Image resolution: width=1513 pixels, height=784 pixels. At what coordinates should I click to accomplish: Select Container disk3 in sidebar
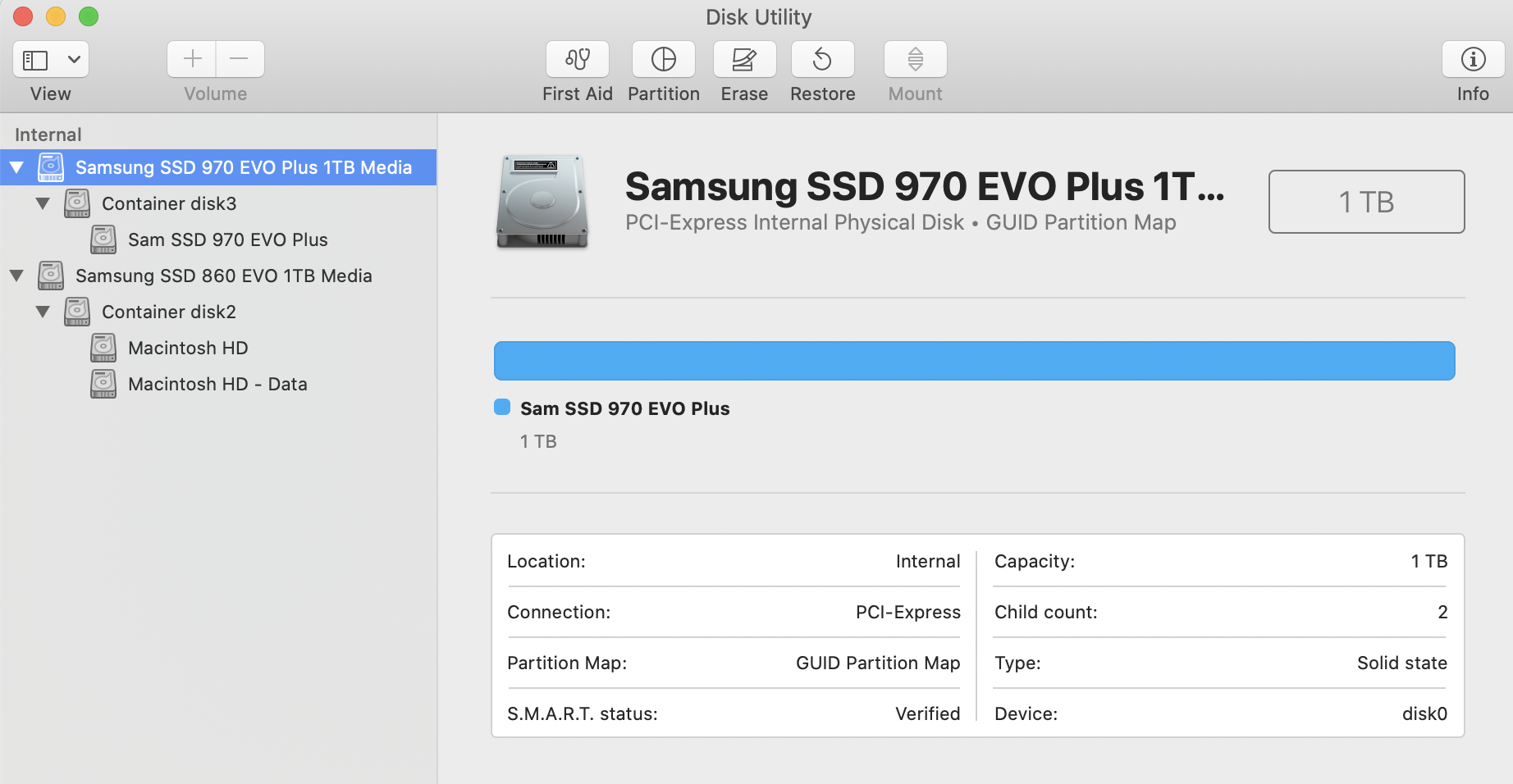click(x=218, y=203)
